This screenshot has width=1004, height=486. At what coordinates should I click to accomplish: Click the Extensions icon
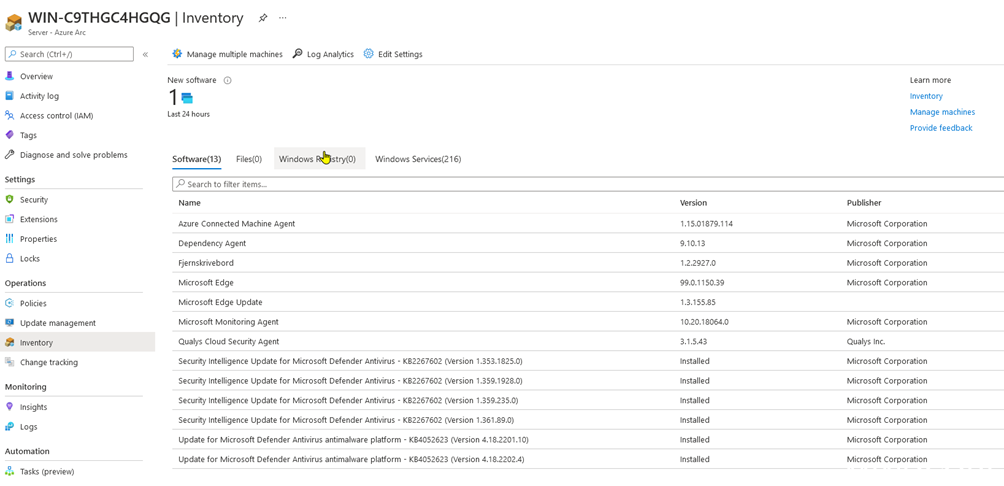[9, 219]
